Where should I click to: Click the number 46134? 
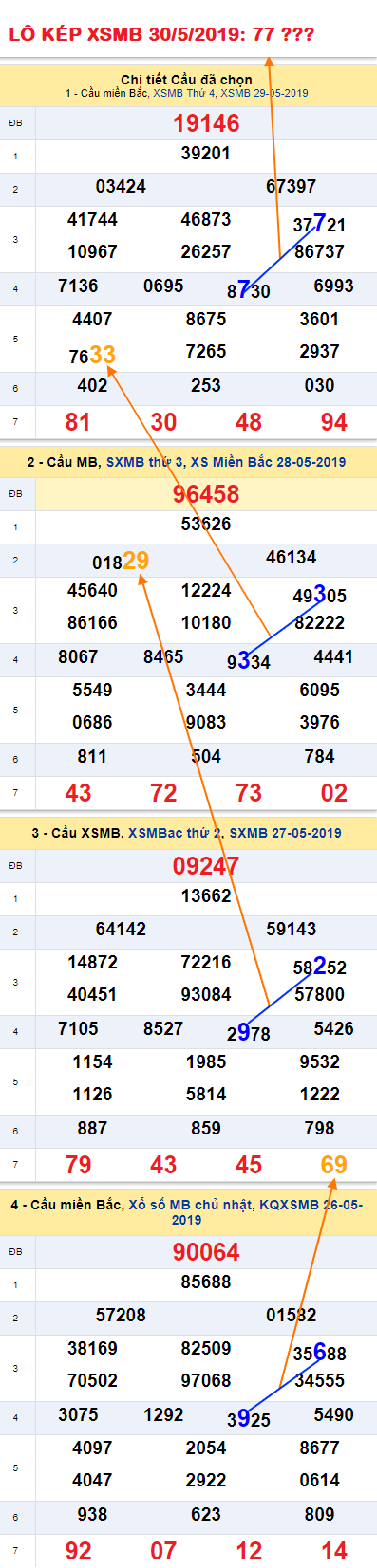(x=291, y=557)
